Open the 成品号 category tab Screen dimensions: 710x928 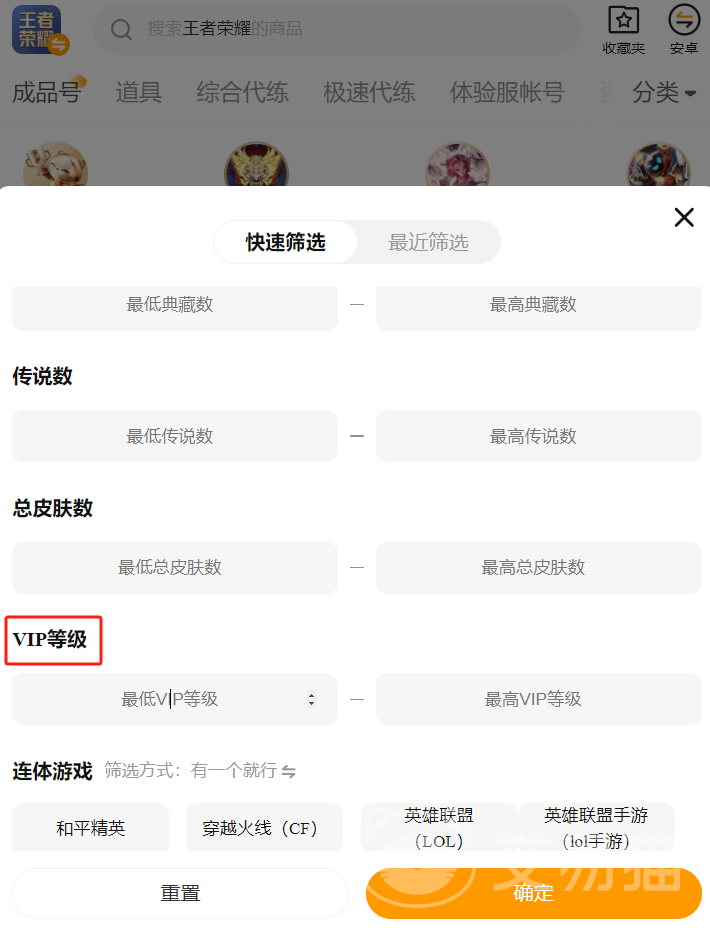(47, 92)
